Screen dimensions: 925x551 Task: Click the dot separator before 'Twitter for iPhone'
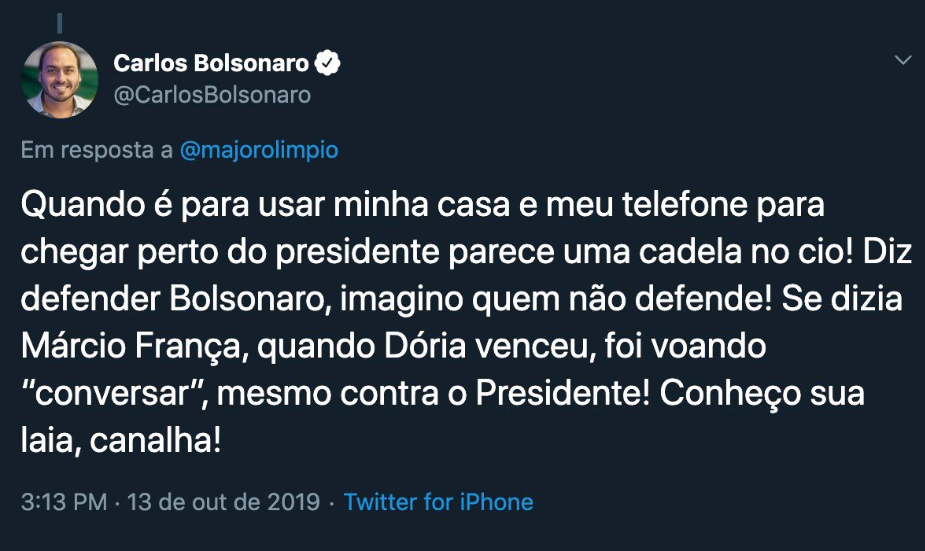point(332,501)
